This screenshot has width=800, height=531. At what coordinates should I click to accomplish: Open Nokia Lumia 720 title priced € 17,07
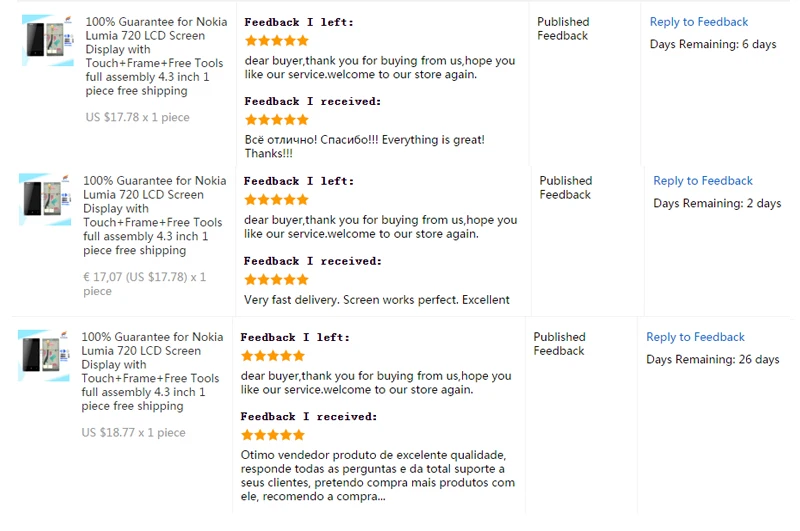click(154, 215)
